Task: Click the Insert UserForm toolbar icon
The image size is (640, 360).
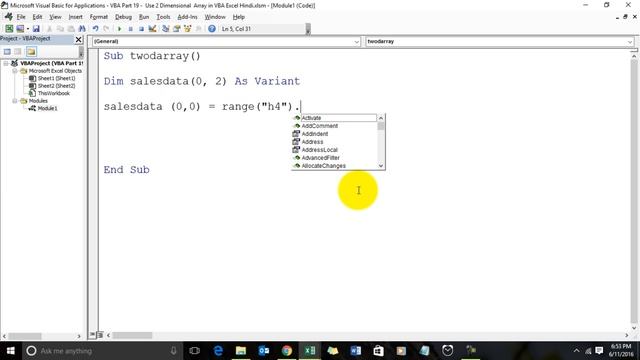Action: pos(20,29)
